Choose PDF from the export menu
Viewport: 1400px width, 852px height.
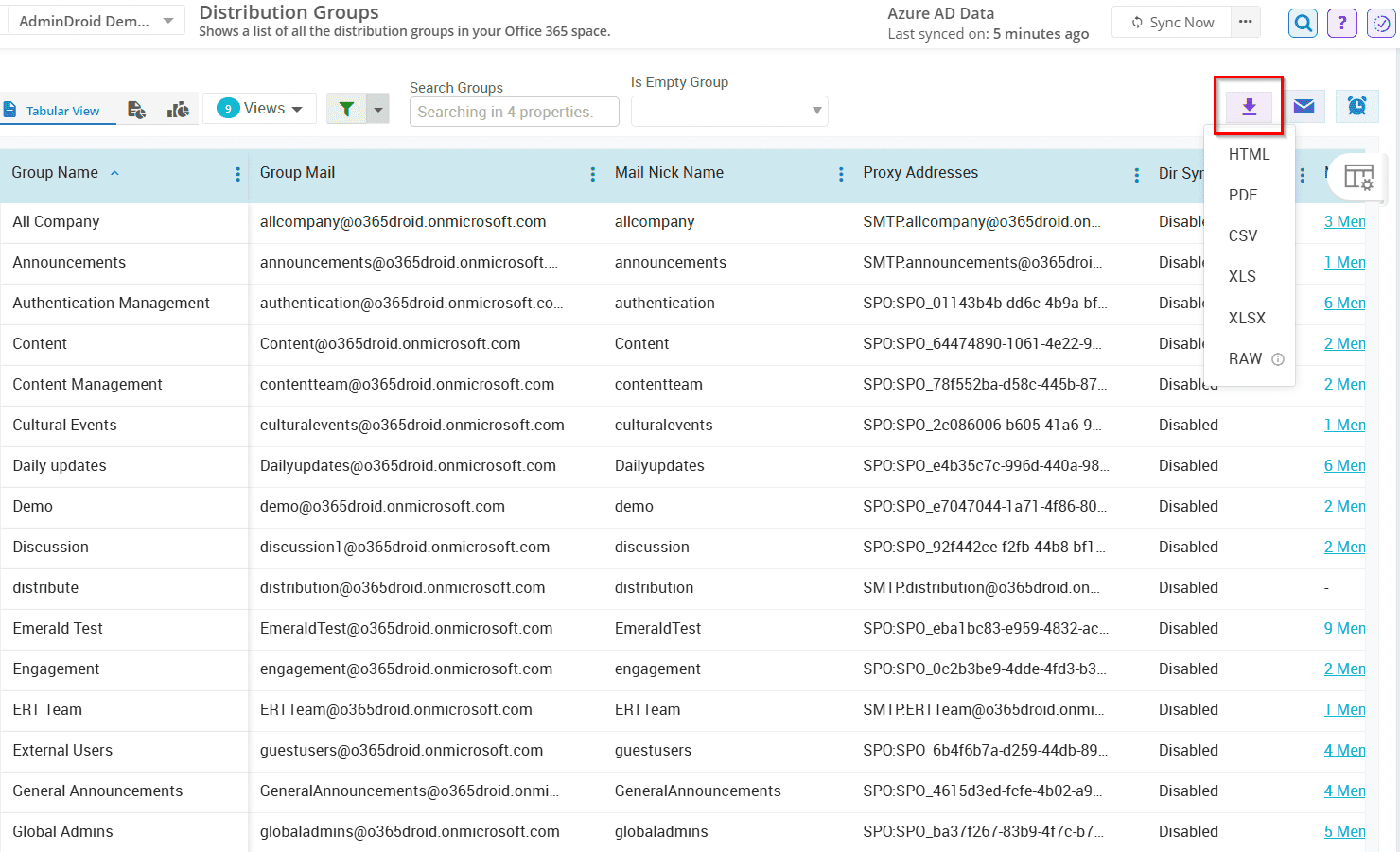1241,195
